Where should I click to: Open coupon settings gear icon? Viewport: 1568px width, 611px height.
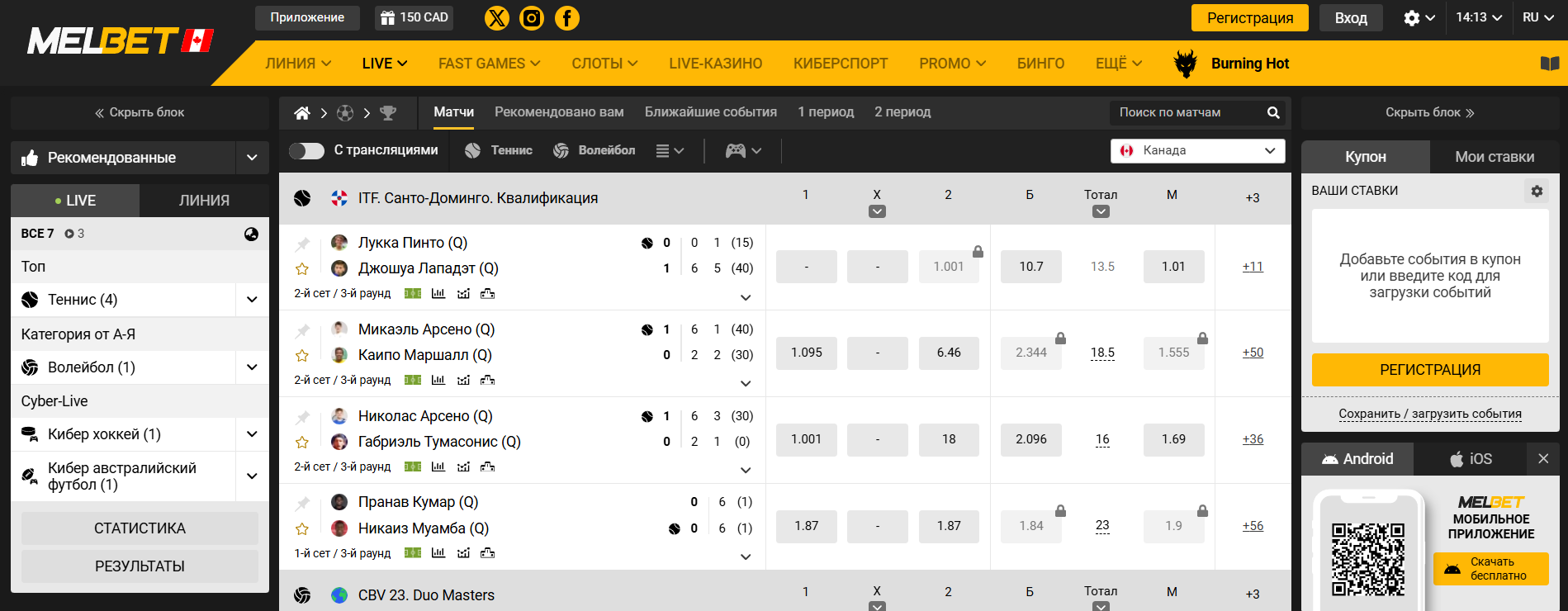pyautogui.click(x=1536, y=191)
